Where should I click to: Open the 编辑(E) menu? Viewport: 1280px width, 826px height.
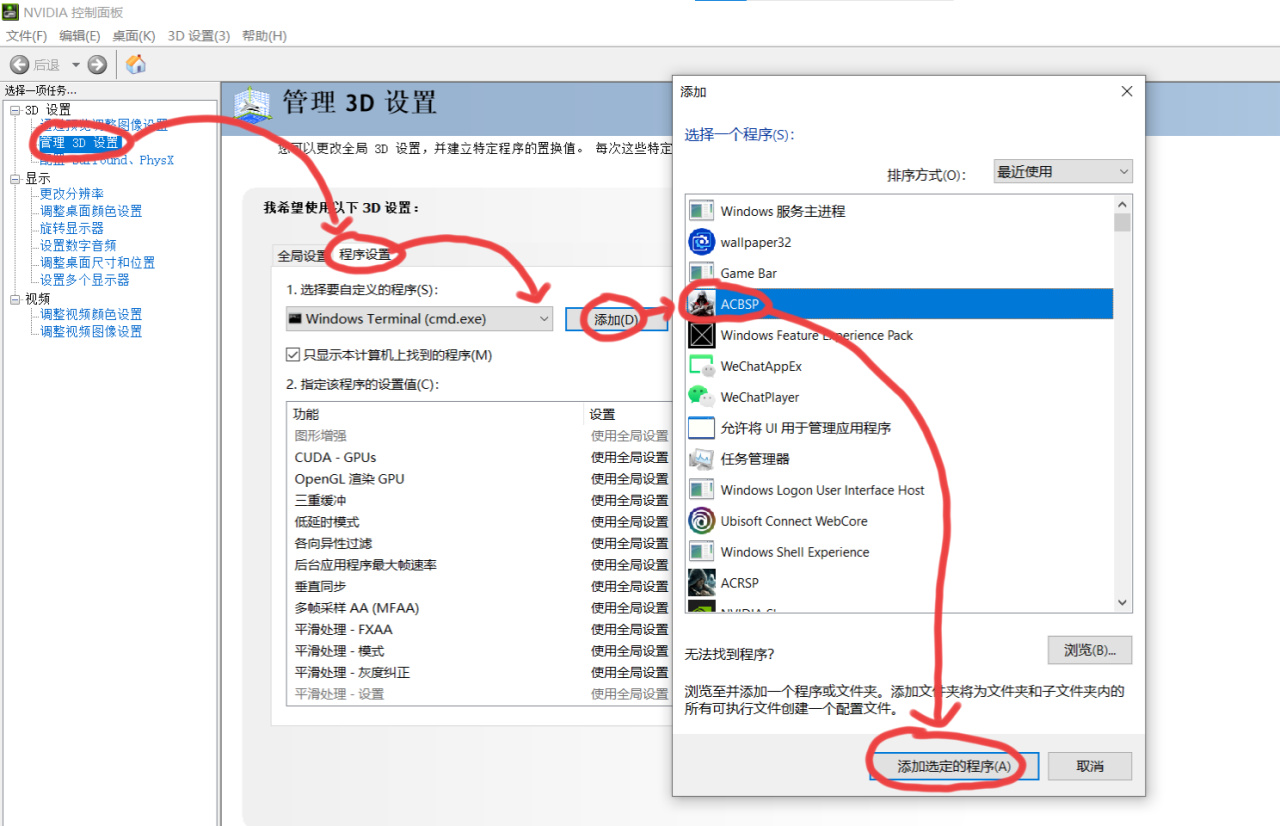coord(80,36)
